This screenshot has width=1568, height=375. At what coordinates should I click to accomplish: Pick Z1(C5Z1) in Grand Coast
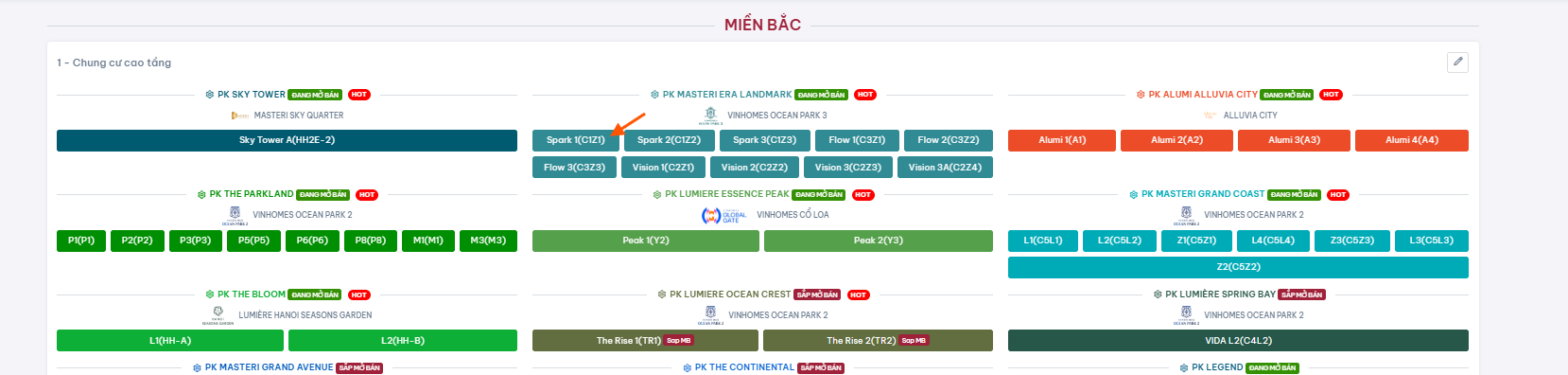tap(1196, 241)
